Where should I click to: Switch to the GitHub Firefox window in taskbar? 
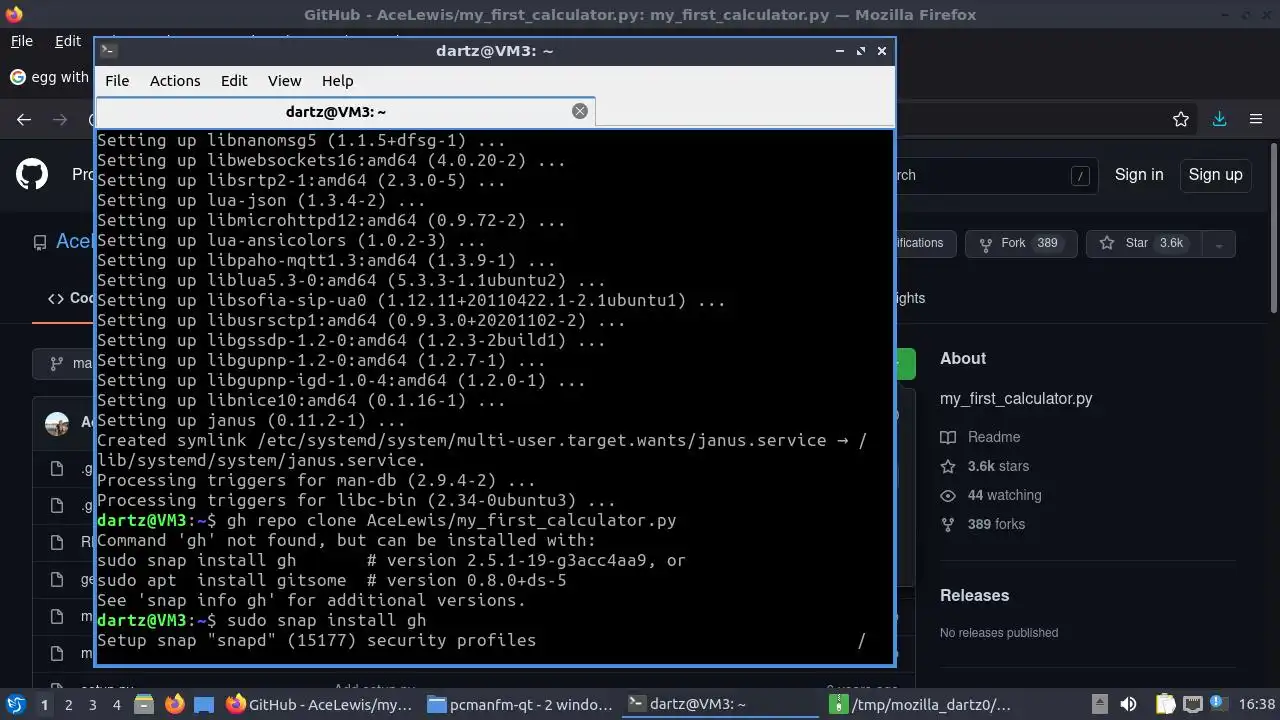pyautogui.click(x=320, y=705)
